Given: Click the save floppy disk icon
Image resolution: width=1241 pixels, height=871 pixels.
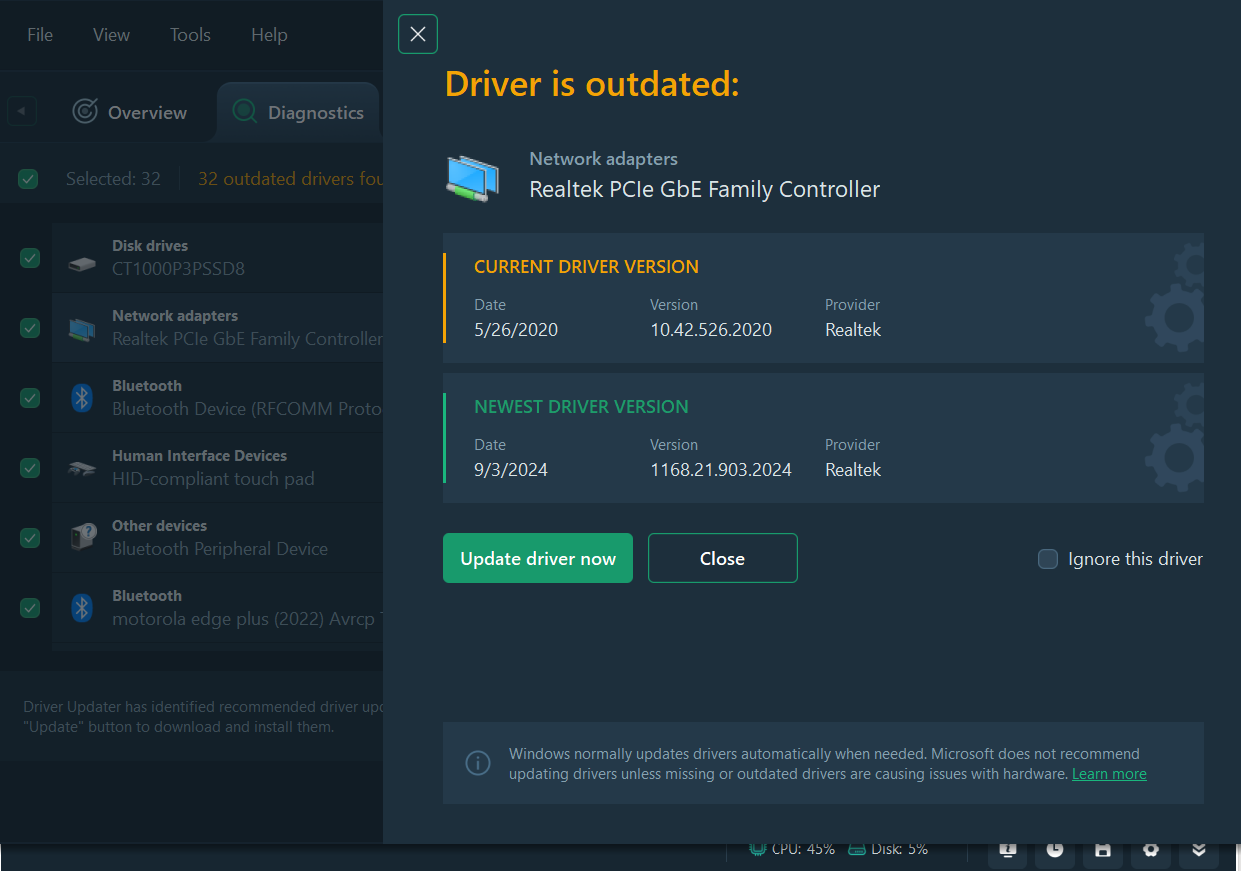Looking at the screenshot, I should 1103,849.
